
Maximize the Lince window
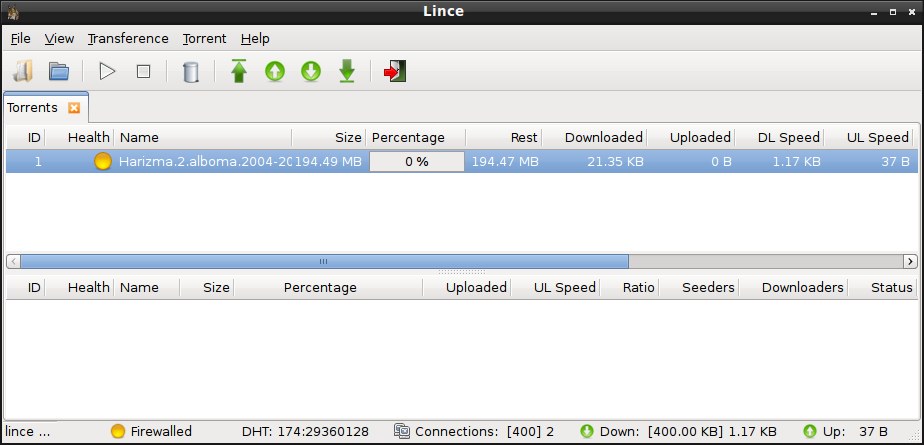[x=893, y=12]
